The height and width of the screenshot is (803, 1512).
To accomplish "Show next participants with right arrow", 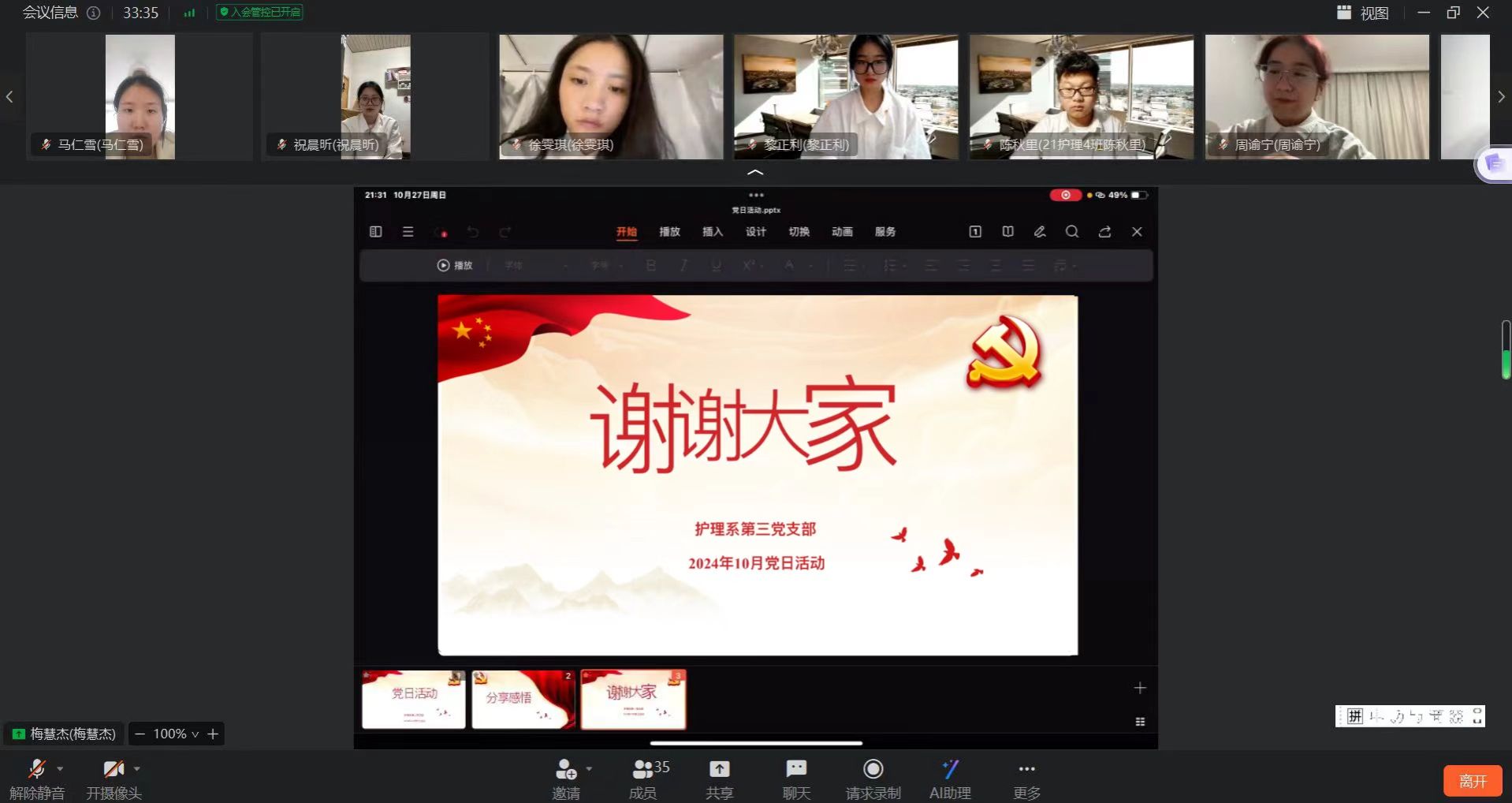I will click(1501, 97).
